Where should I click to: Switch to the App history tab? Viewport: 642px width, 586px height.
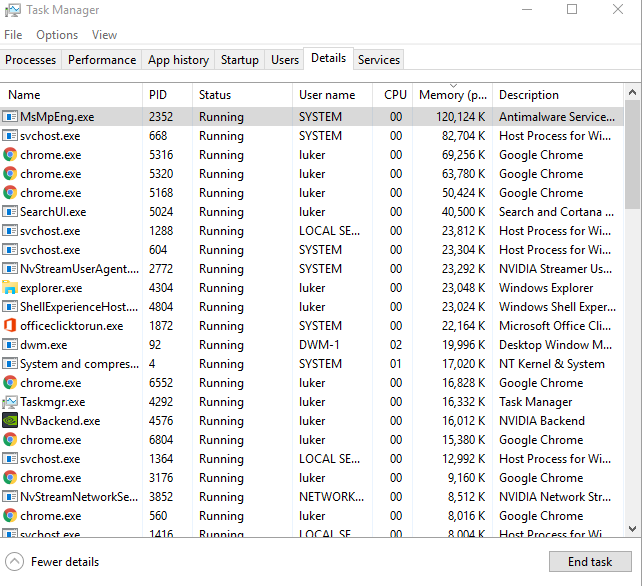click(x=178, y=60)
